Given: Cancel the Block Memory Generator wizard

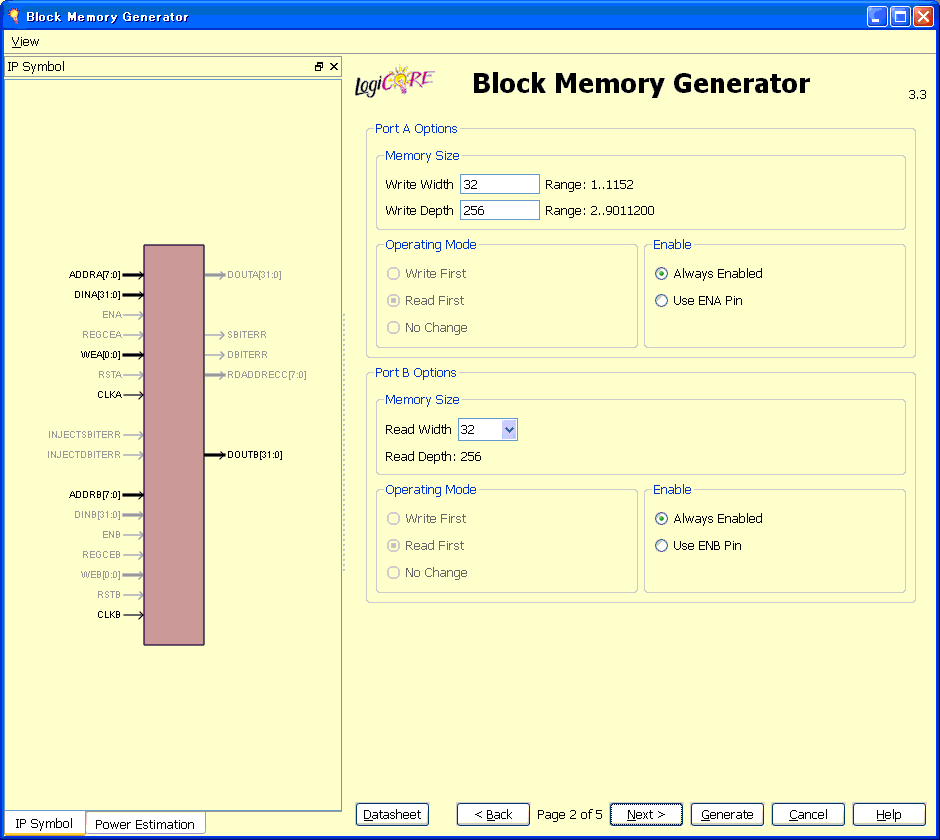Looking at the screenshot, I should click(808, 814).
